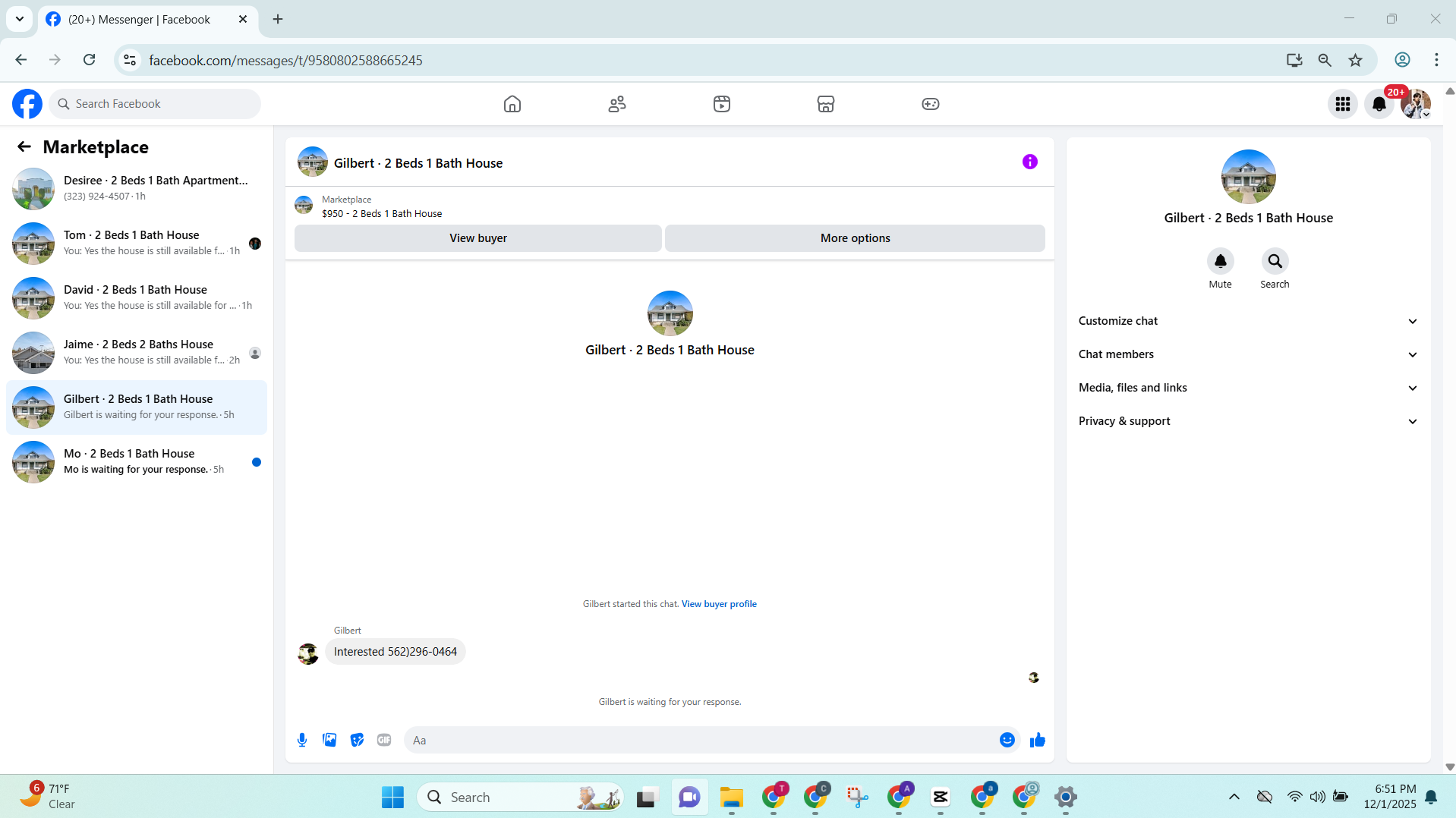Open the $950 2 Beds 1 Bath House listing
Screen dimensions: 1456x818
(382, 214)
